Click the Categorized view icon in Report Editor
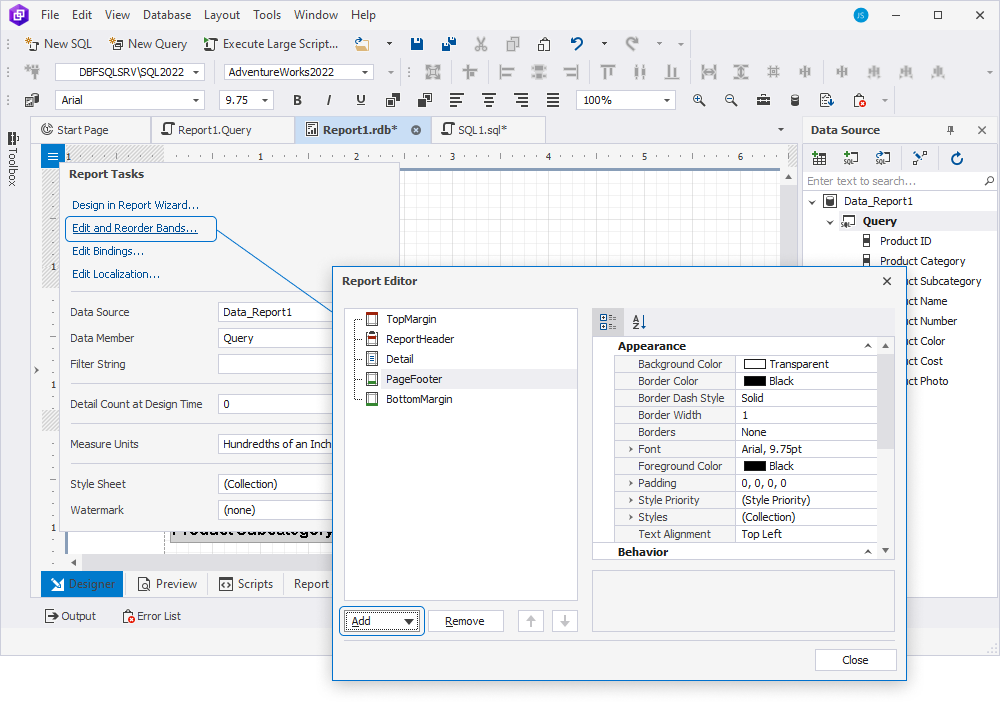Viewport: 1000px width, 711px height. [x=608, y=322]
